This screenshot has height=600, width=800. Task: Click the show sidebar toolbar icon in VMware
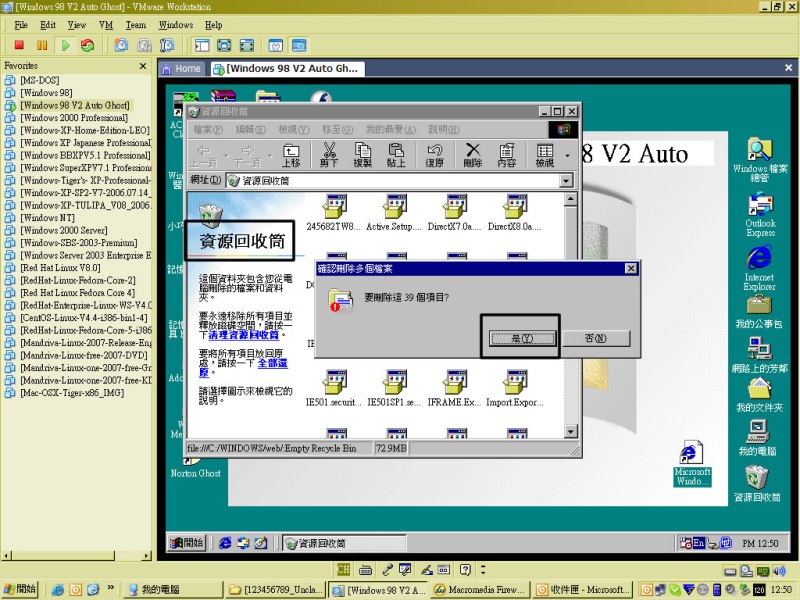(202, 45)
